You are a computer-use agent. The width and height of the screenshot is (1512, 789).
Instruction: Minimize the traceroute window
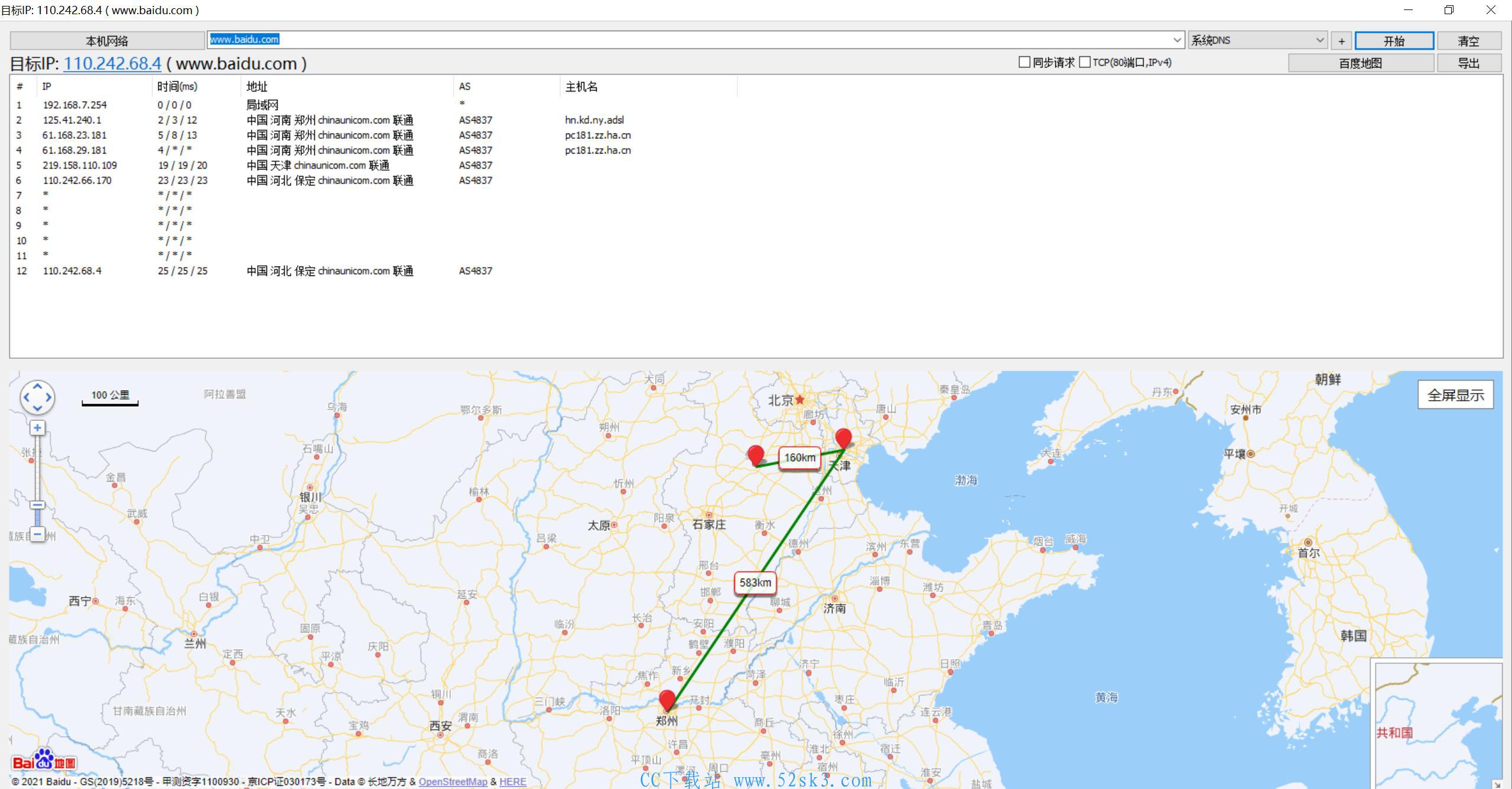click(x=1408, y=10)
